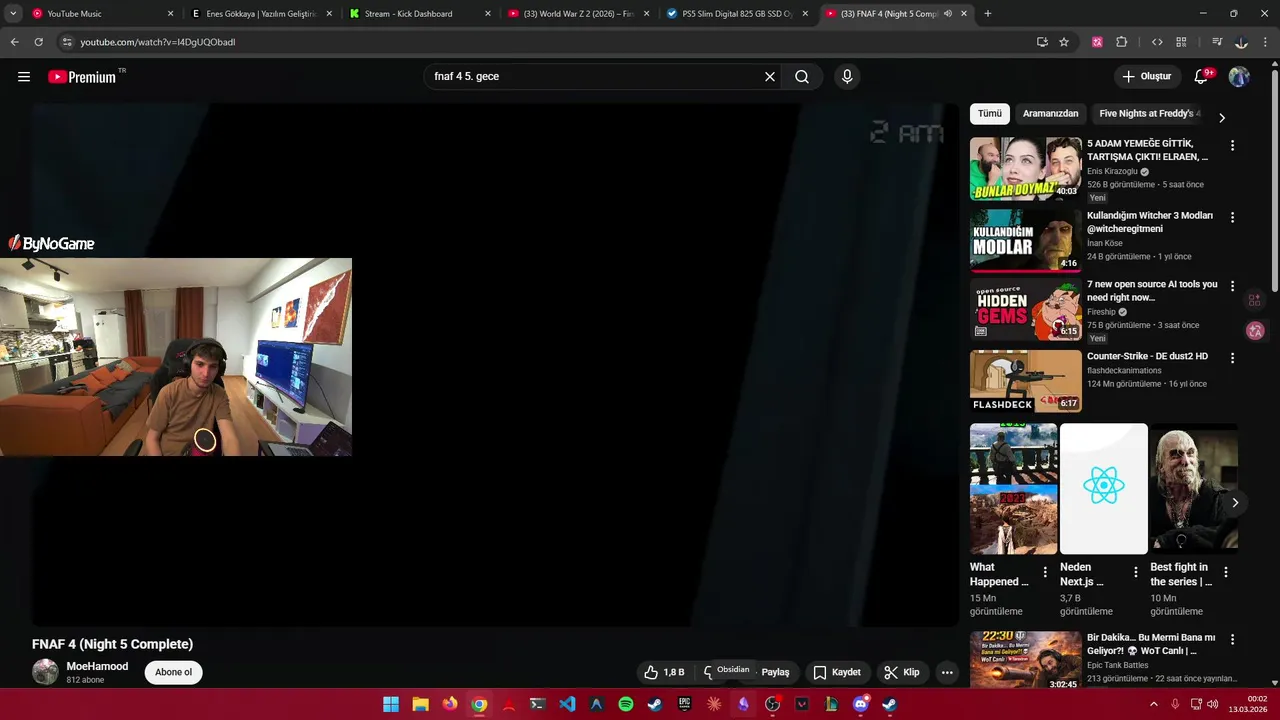Save the video with Kaydet

click(x=837, y=672)
